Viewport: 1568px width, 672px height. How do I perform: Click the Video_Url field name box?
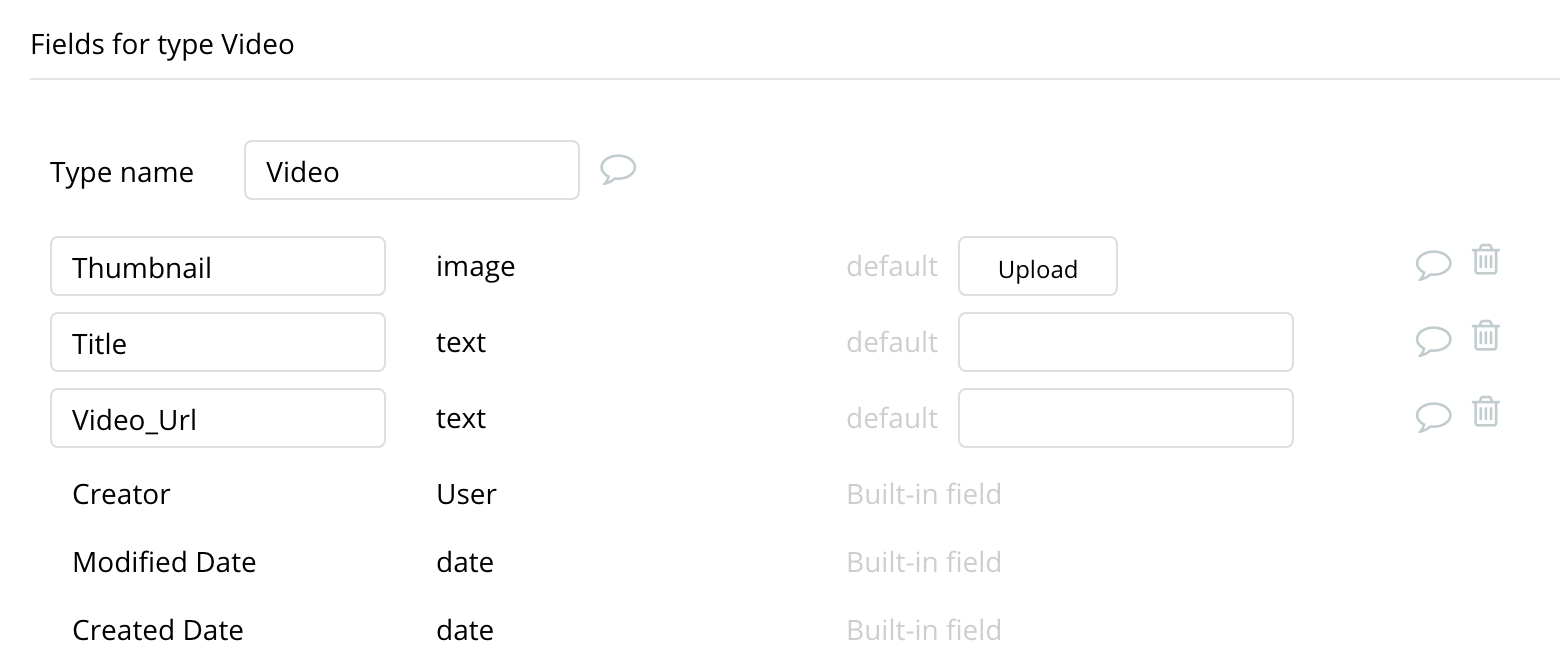(x=218, y=418)
